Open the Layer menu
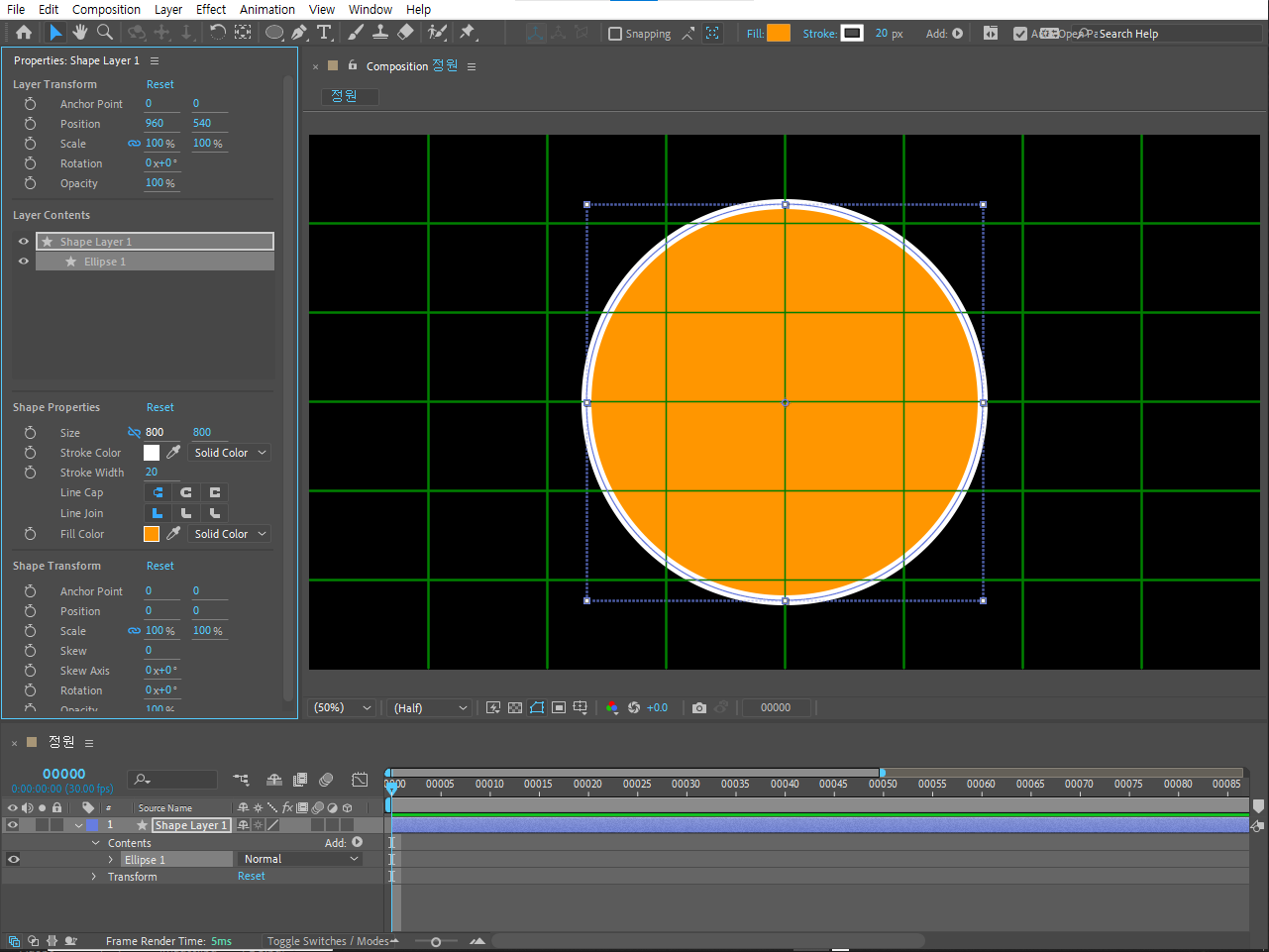 [x=168, y=9]
